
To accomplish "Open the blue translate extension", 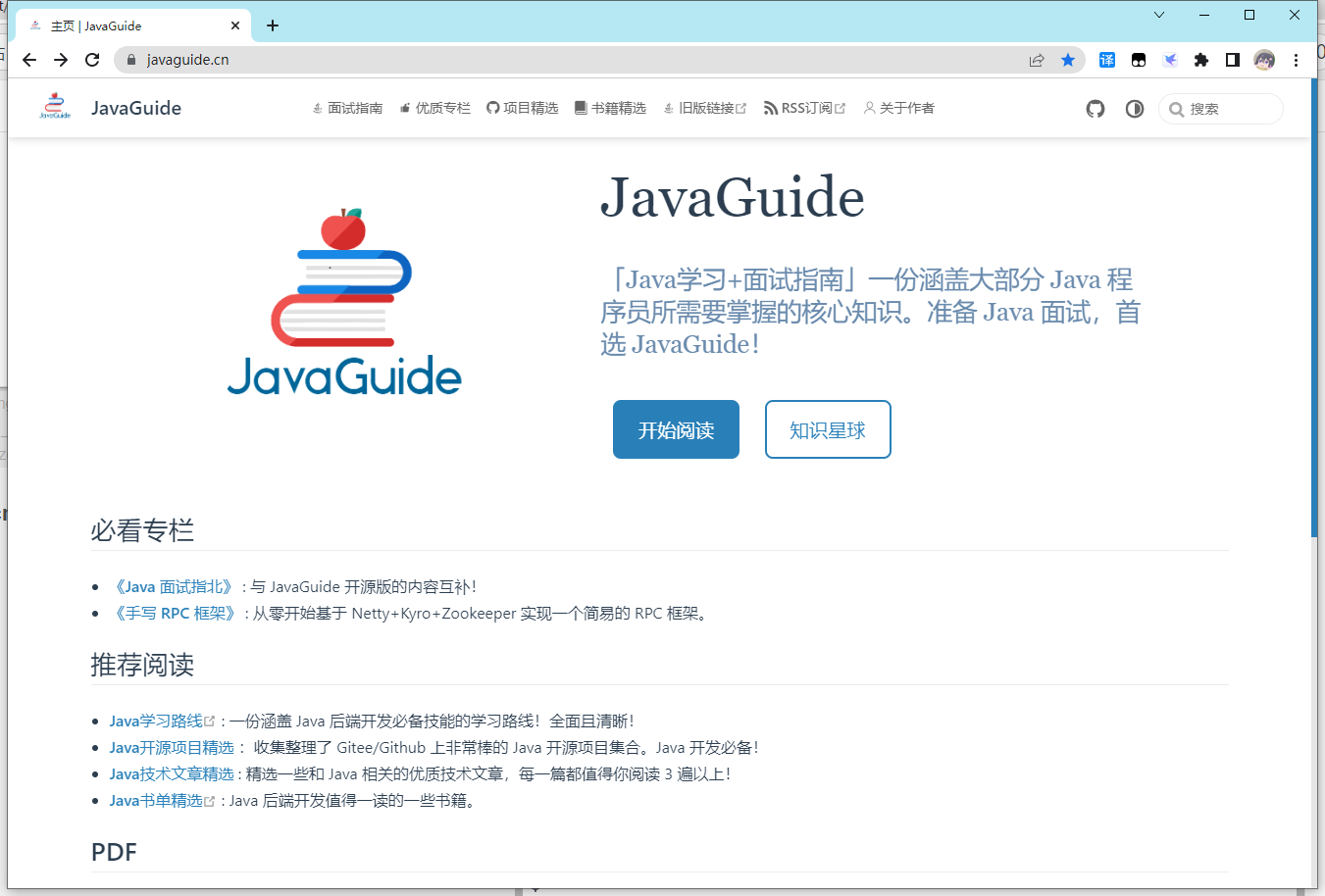I will coord(1107,60).
